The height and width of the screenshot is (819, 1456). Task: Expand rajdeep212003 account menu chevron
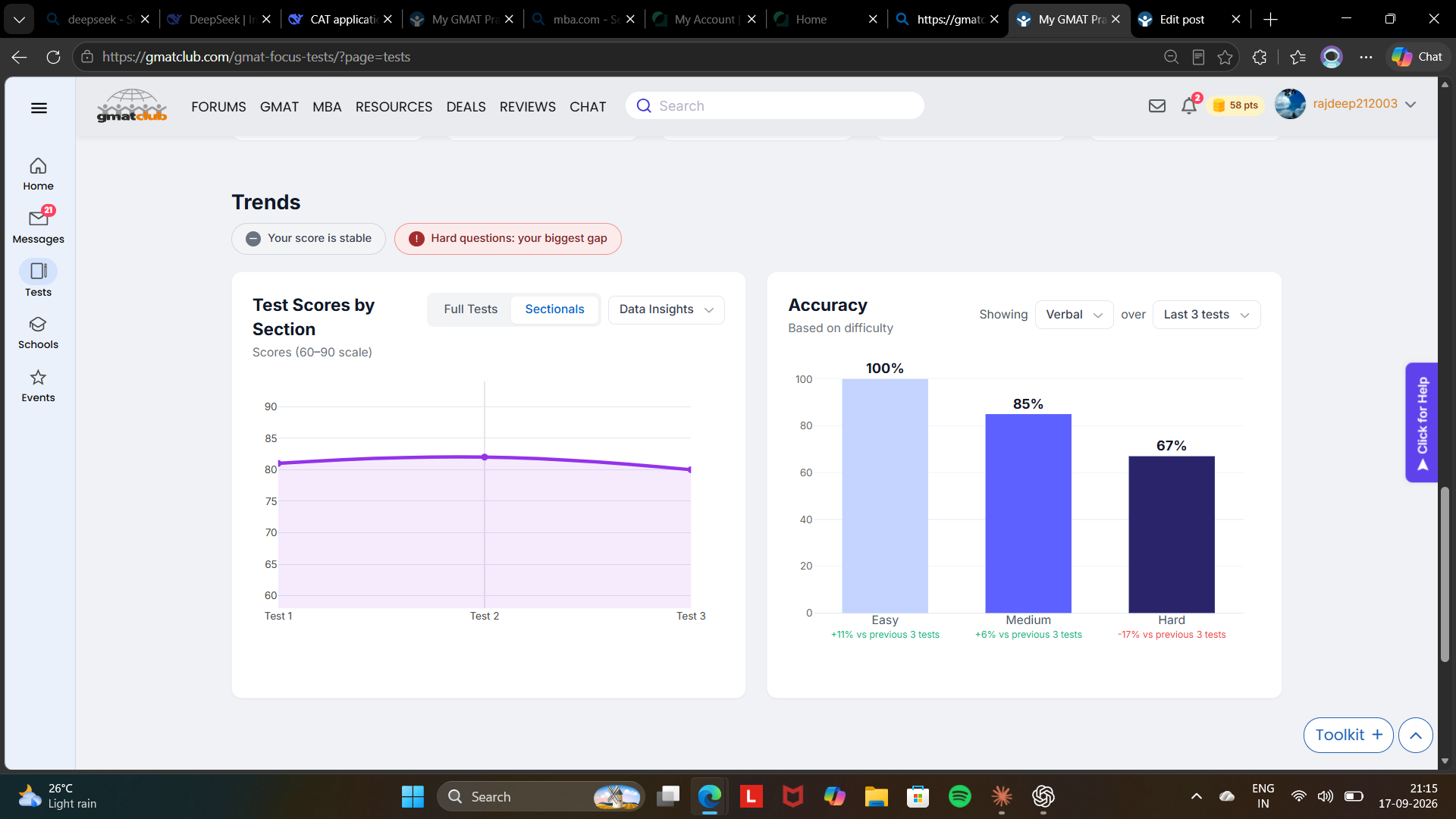pos(1411,105)
